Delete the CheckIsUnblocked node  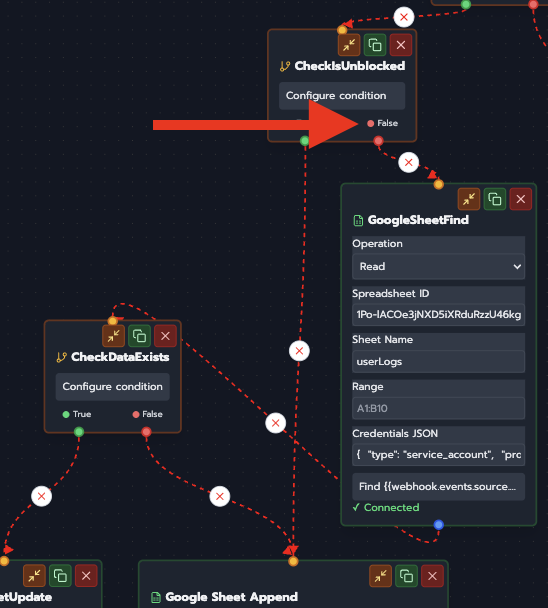[x=401, y=45]
